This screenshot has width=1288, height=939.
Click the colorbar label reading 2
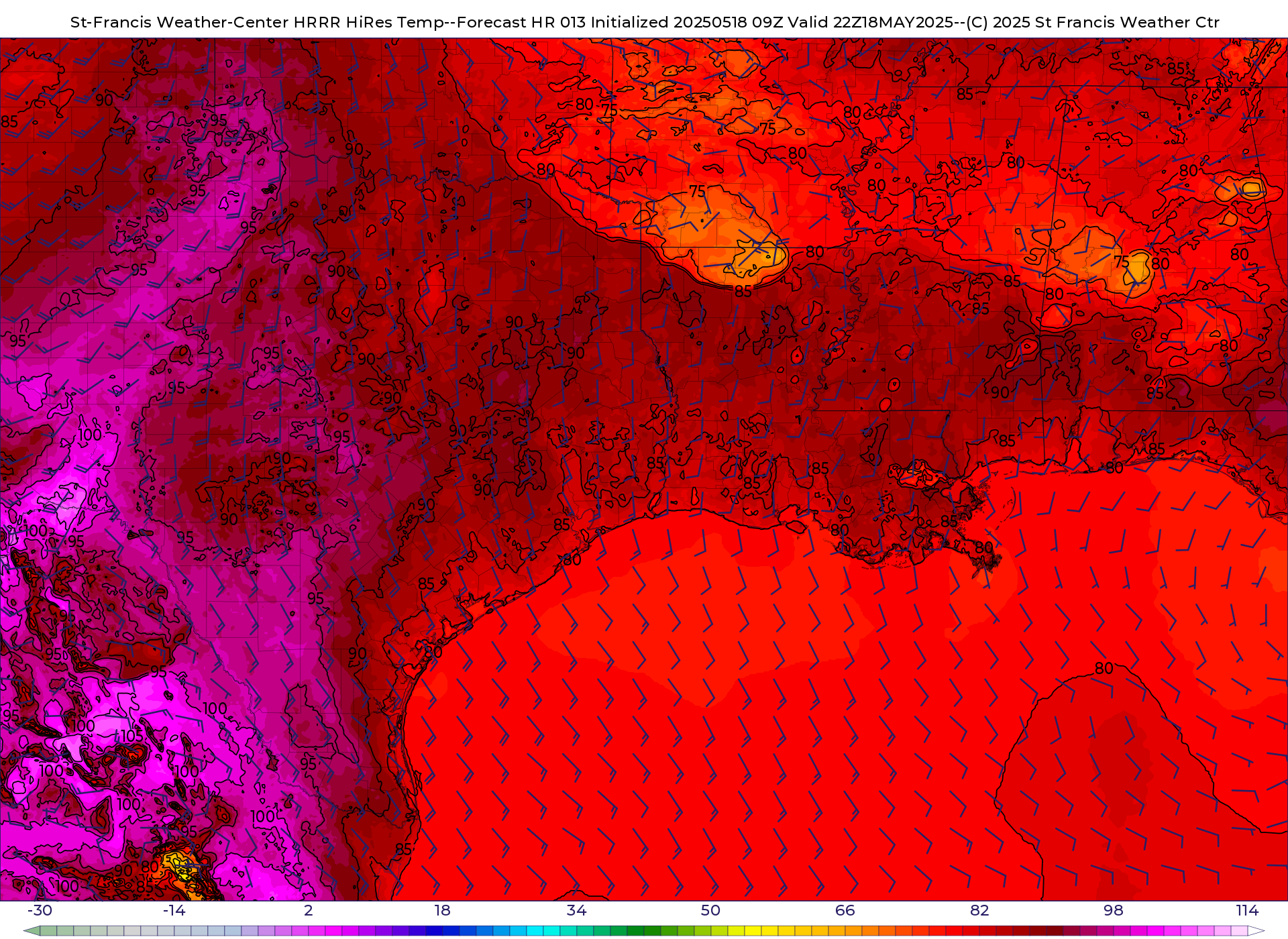tap(309, 910)
